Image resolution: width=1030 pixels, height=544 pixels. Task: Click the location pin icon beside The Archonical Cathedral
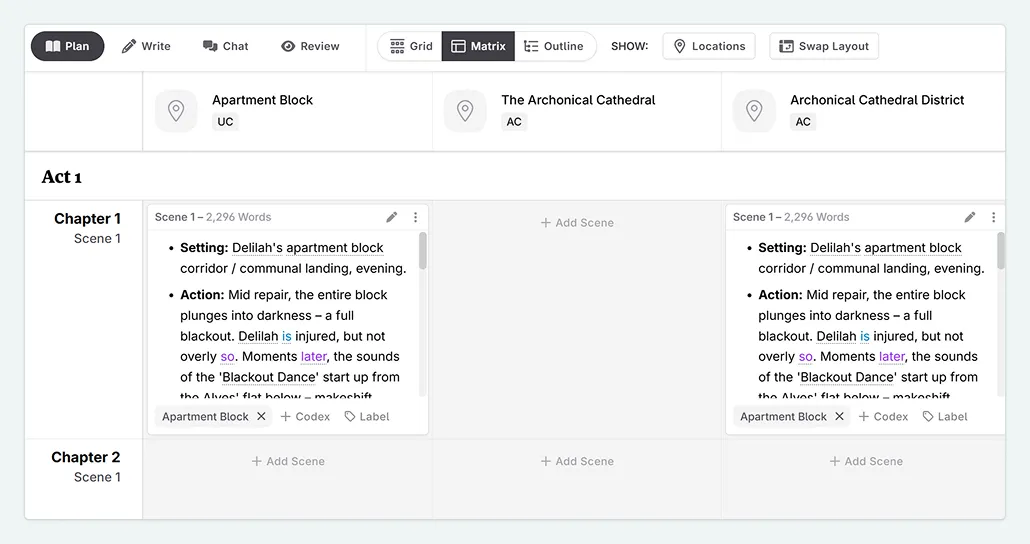point(465,110)
